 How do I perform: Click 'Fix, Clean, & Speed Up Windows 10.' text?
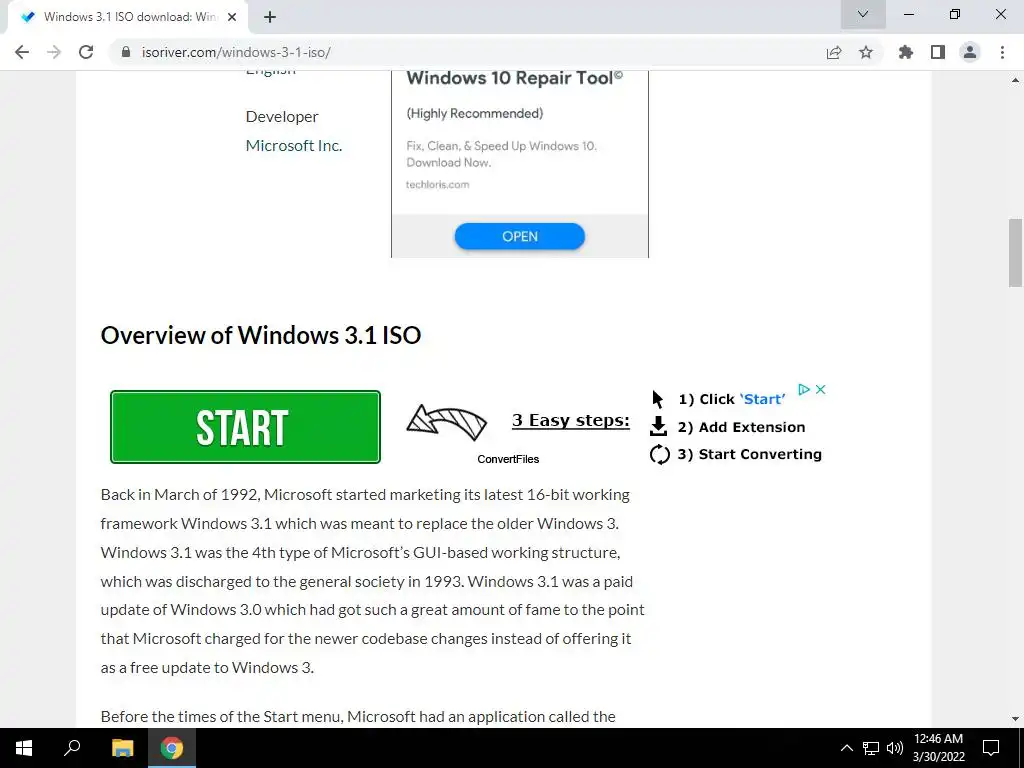pos(502,146)
